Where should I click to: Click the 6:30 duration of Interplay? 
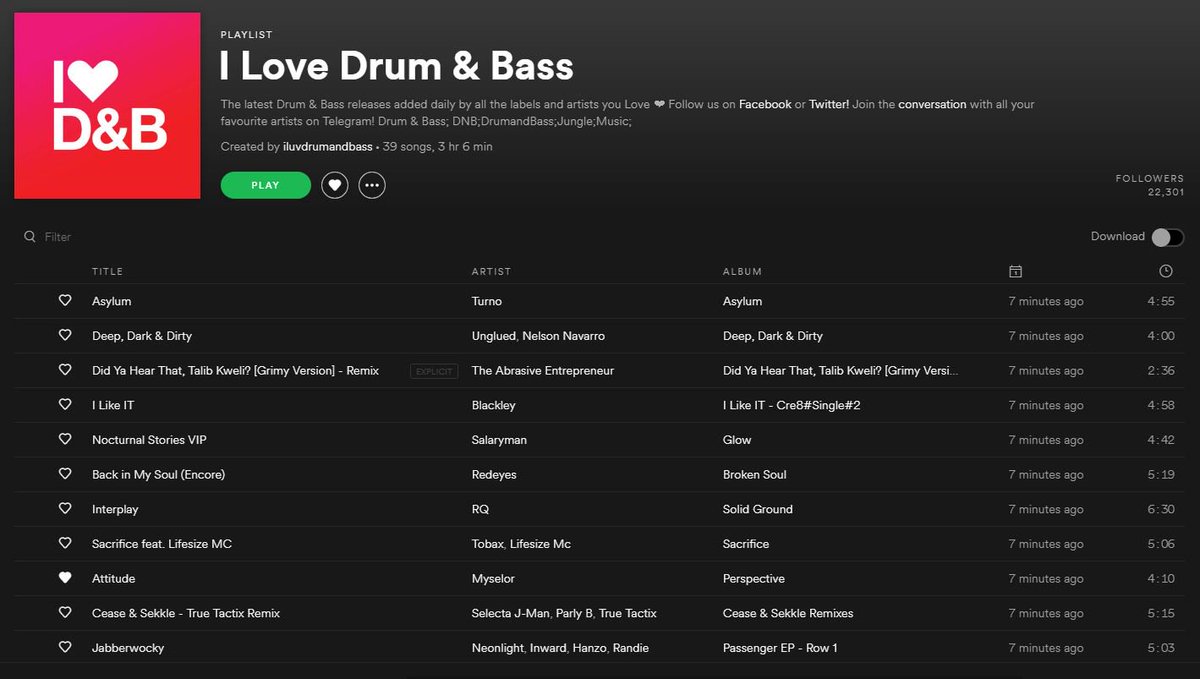[1161, 509]
